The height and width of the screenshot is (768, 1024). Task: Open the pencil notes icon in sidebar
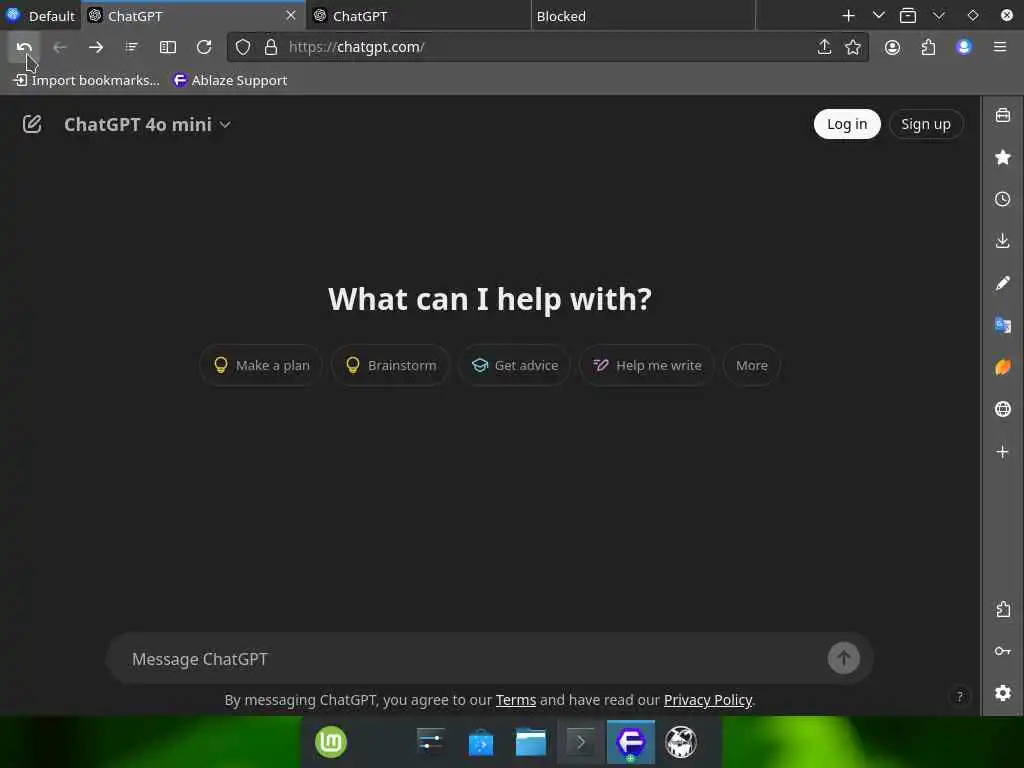[1002, 283]
